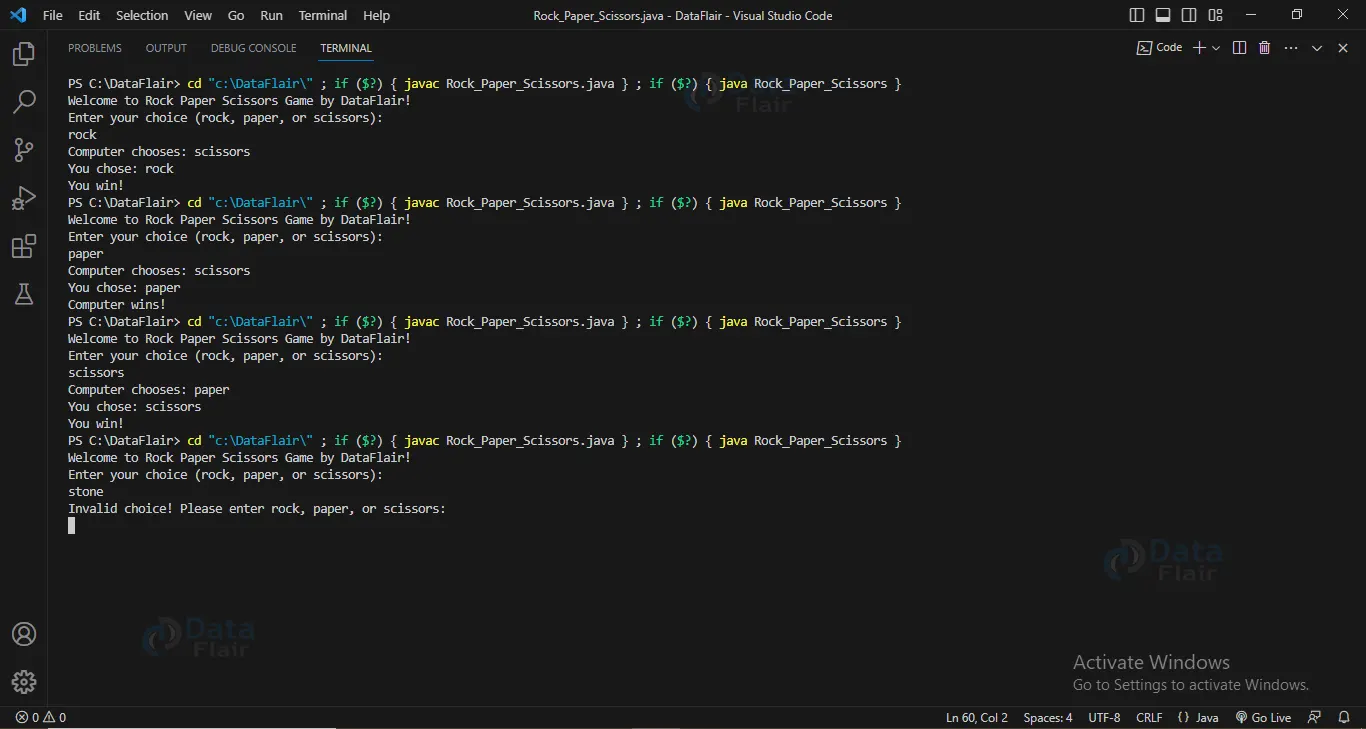Click the VS Code logo icon

[x=17, y=15]
